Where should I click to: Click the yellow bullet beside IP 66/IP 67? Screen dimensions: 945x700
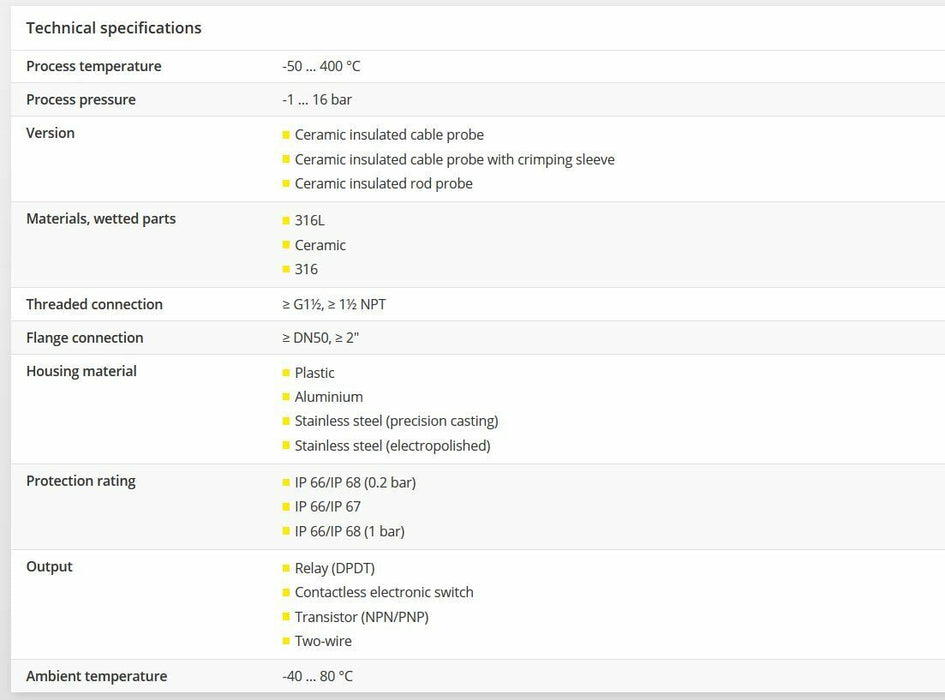click(286, 507)
